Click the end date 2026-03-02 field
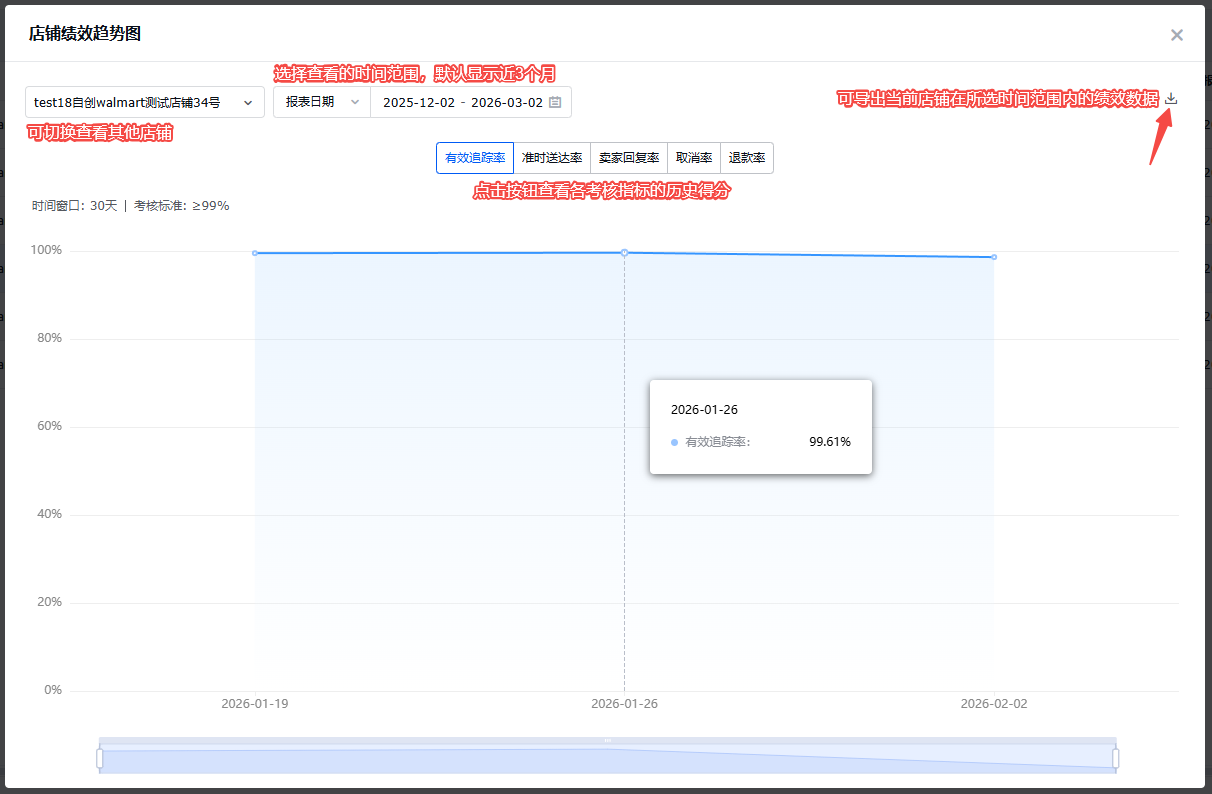Screen dimensions: 1212x794 coord(506,102)
